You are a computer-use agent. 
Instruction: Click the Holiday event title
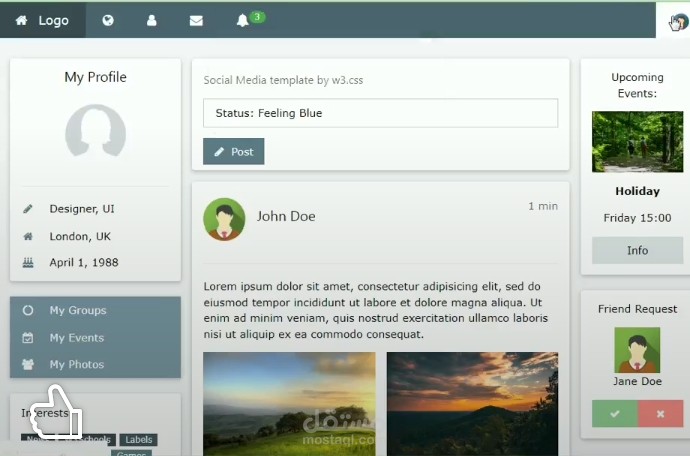tap(638, 191)
